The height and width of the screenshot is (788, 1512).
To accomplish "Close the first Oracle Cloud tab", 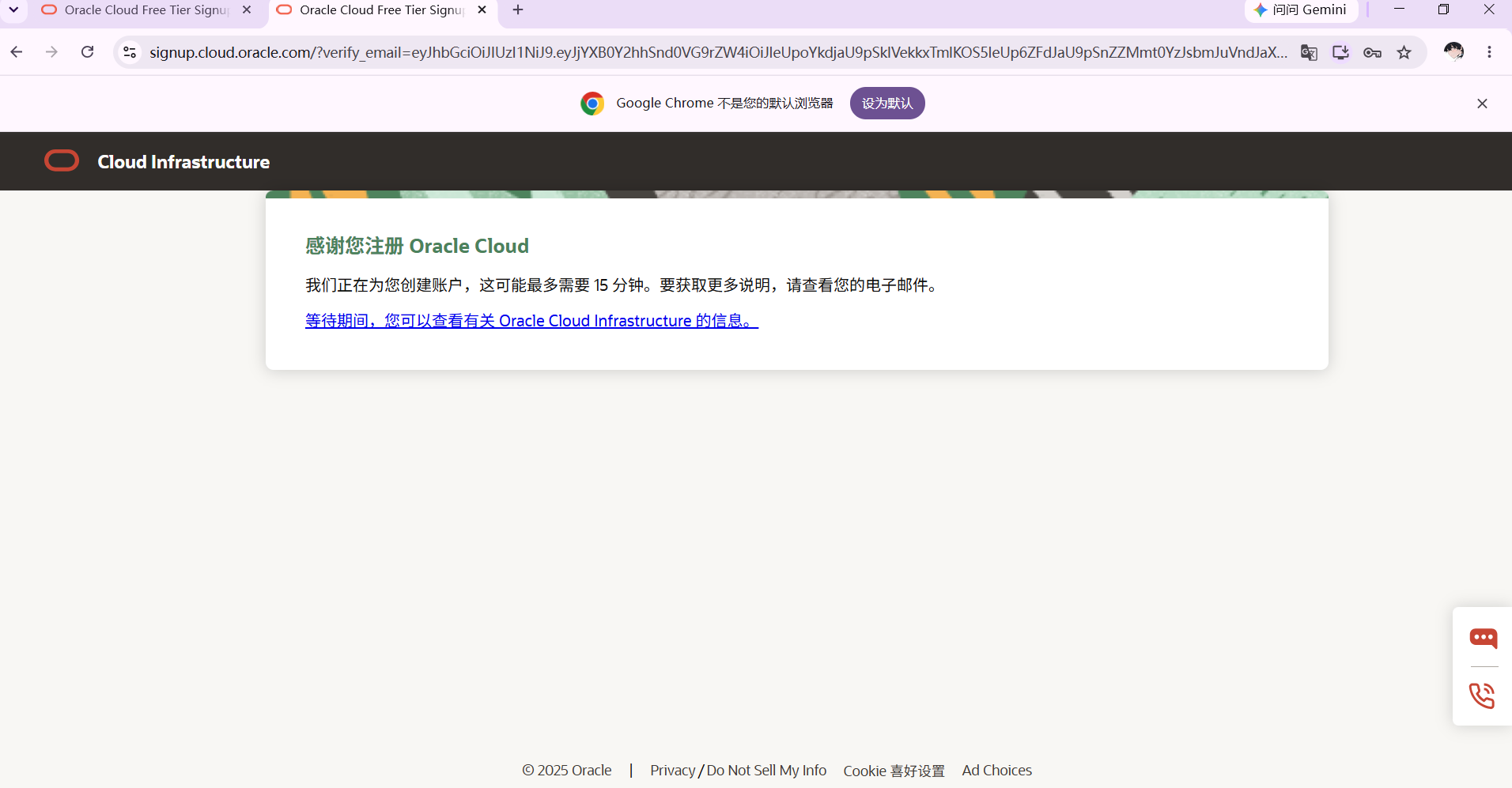I will point(247,10).
